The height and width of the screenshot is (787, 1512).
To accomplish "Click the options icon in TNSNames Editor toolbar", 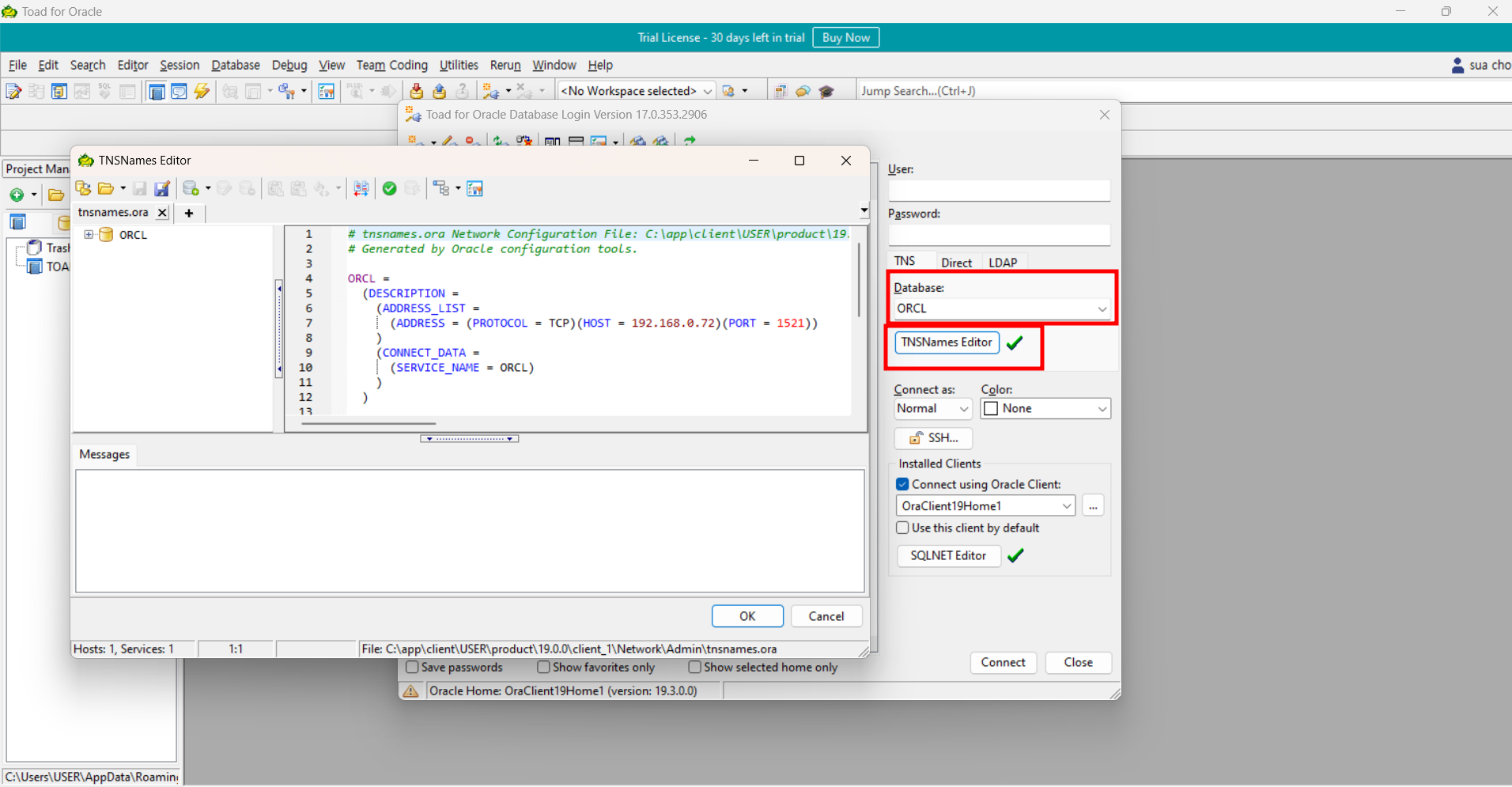I will click(474, 188).
